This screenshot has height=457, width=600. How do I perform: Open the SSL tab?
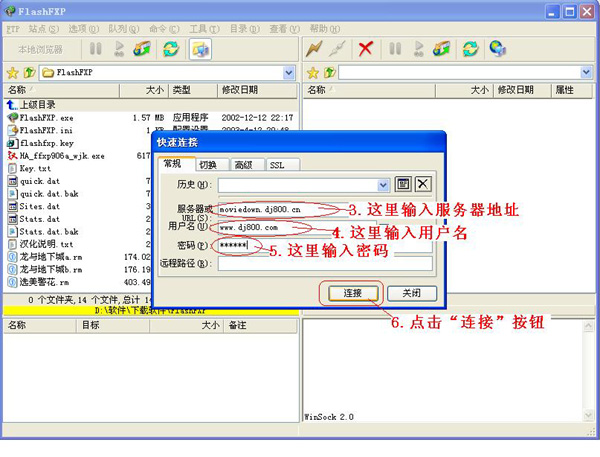(x=276, y=164)
